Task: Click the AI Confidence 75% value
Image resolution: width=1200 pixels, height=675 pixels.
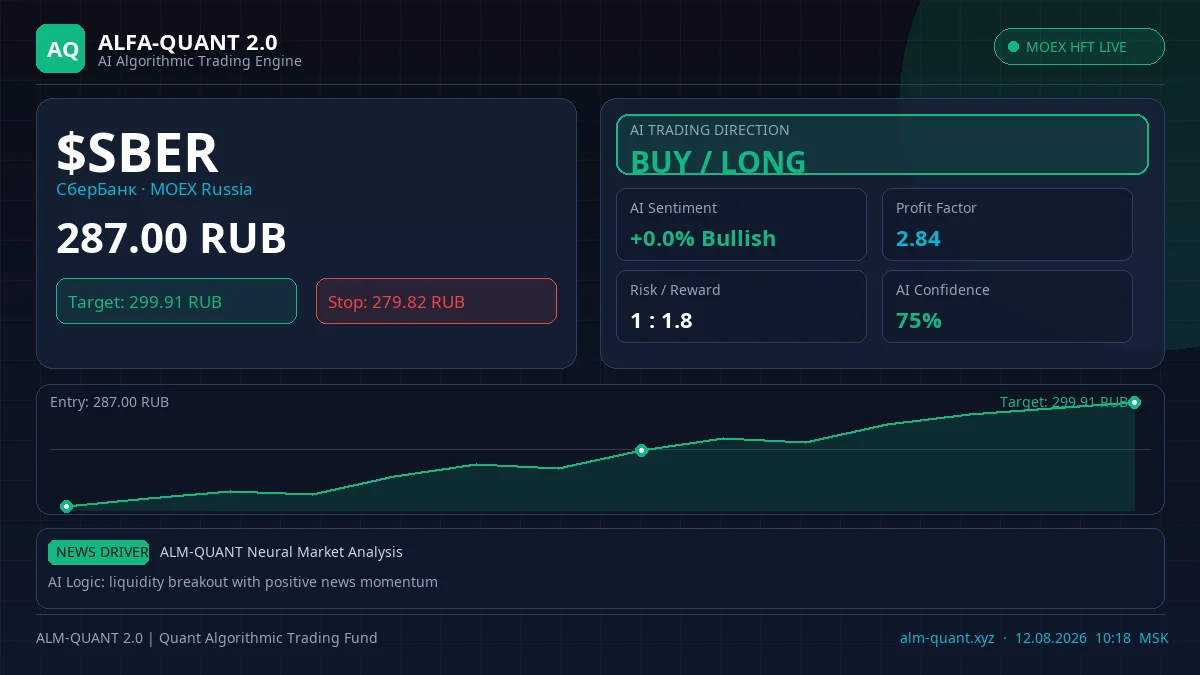Action: point(919,321)
